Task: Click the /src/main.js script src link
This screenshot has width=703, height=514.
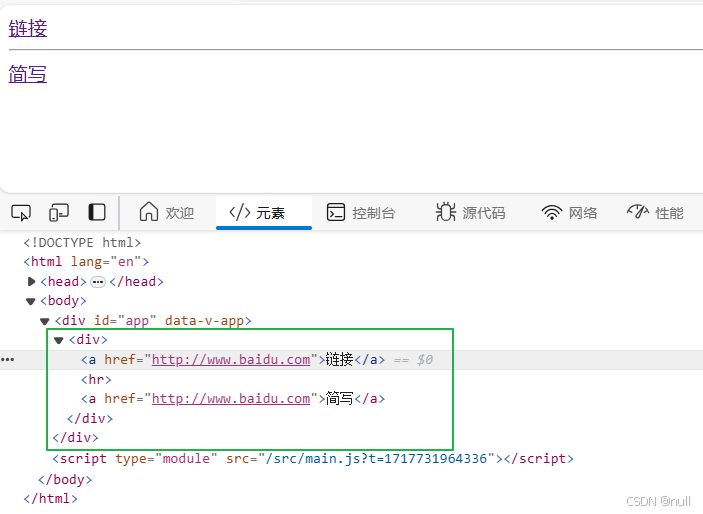Action: click(x=377, y=459)
